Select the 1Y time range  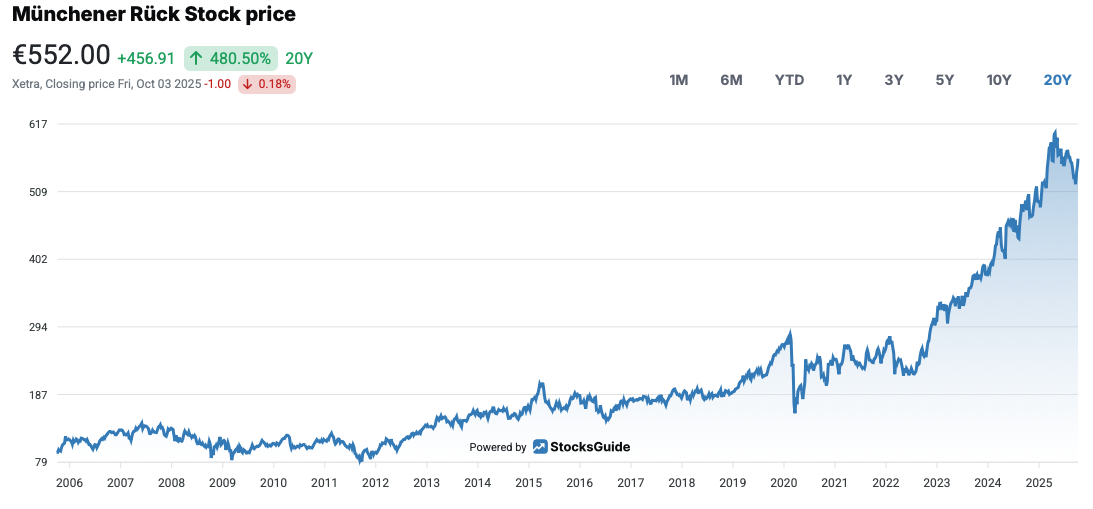click(844, 80)
